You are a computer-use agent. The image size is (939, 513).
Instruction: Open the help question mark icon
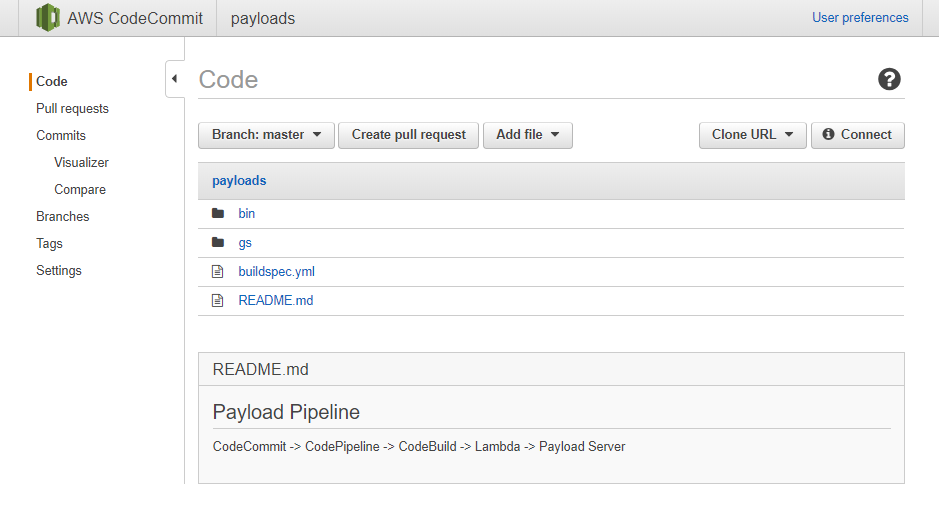coord(889,79)
